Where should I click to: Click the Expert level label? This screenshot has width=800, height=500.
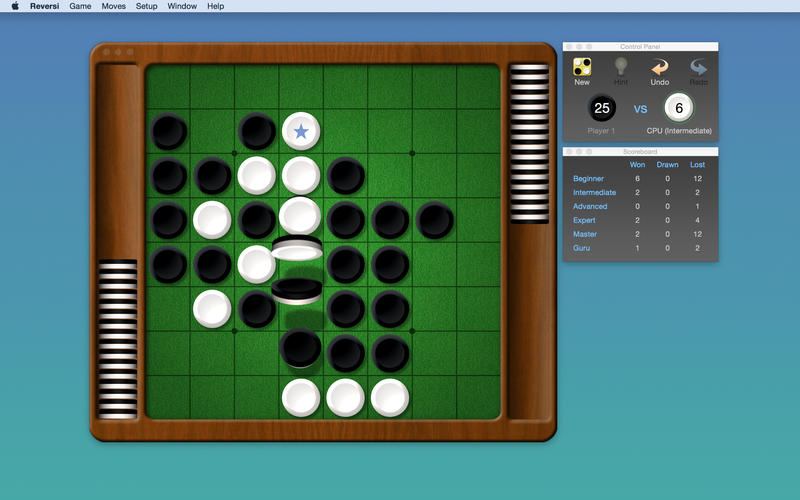(584, 220)
